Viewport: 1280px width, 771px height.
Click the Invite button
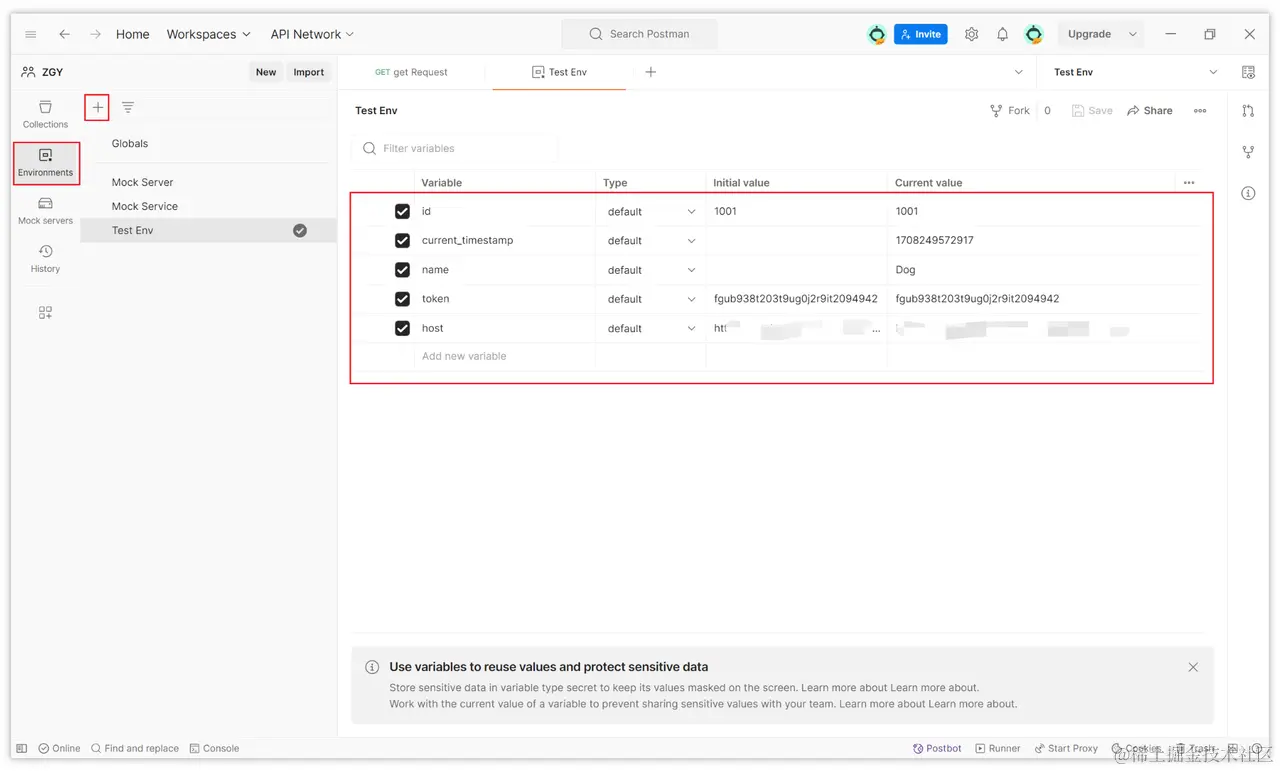tap(920, 34)
